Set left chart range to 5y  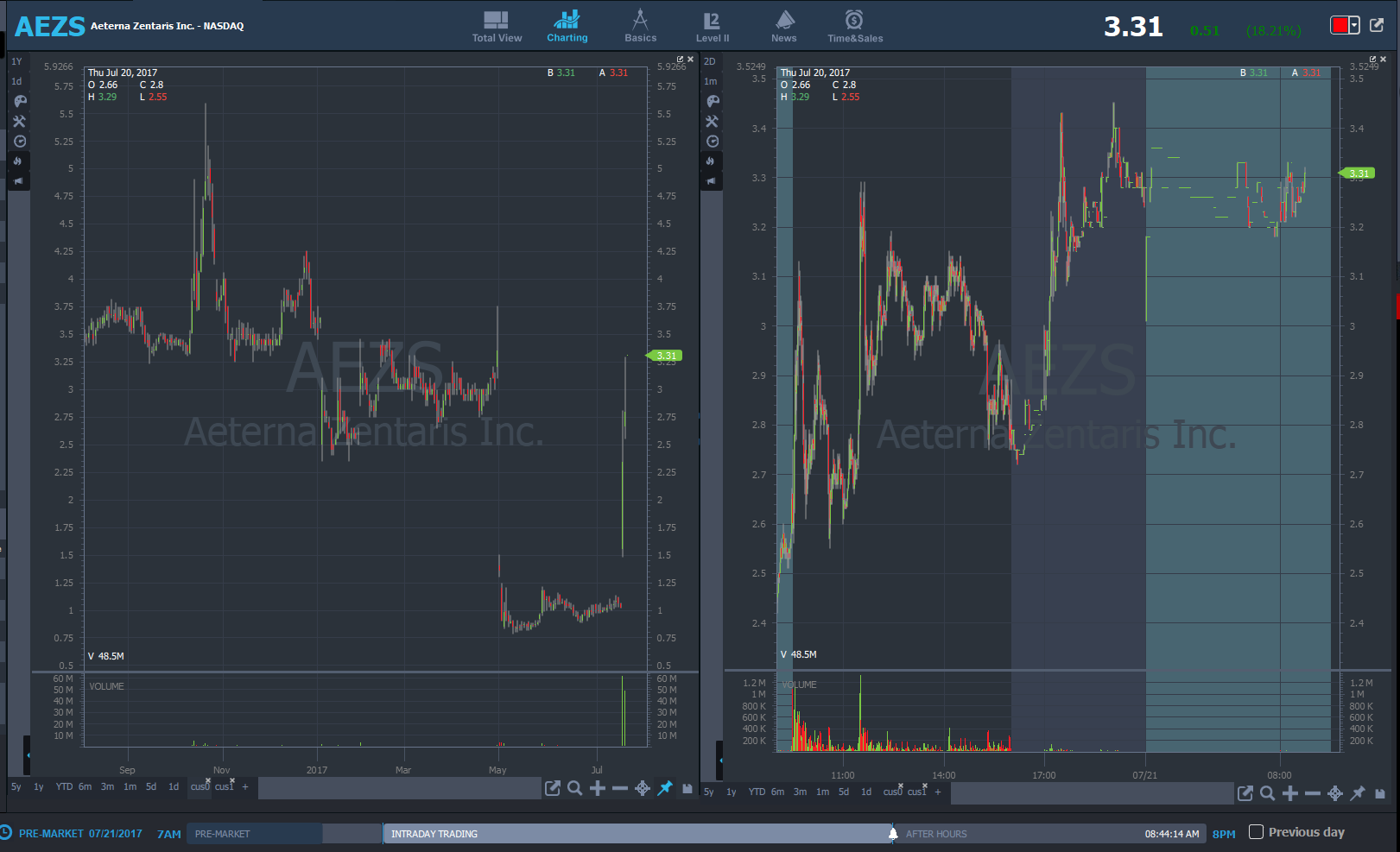click(x=16, y=787)
